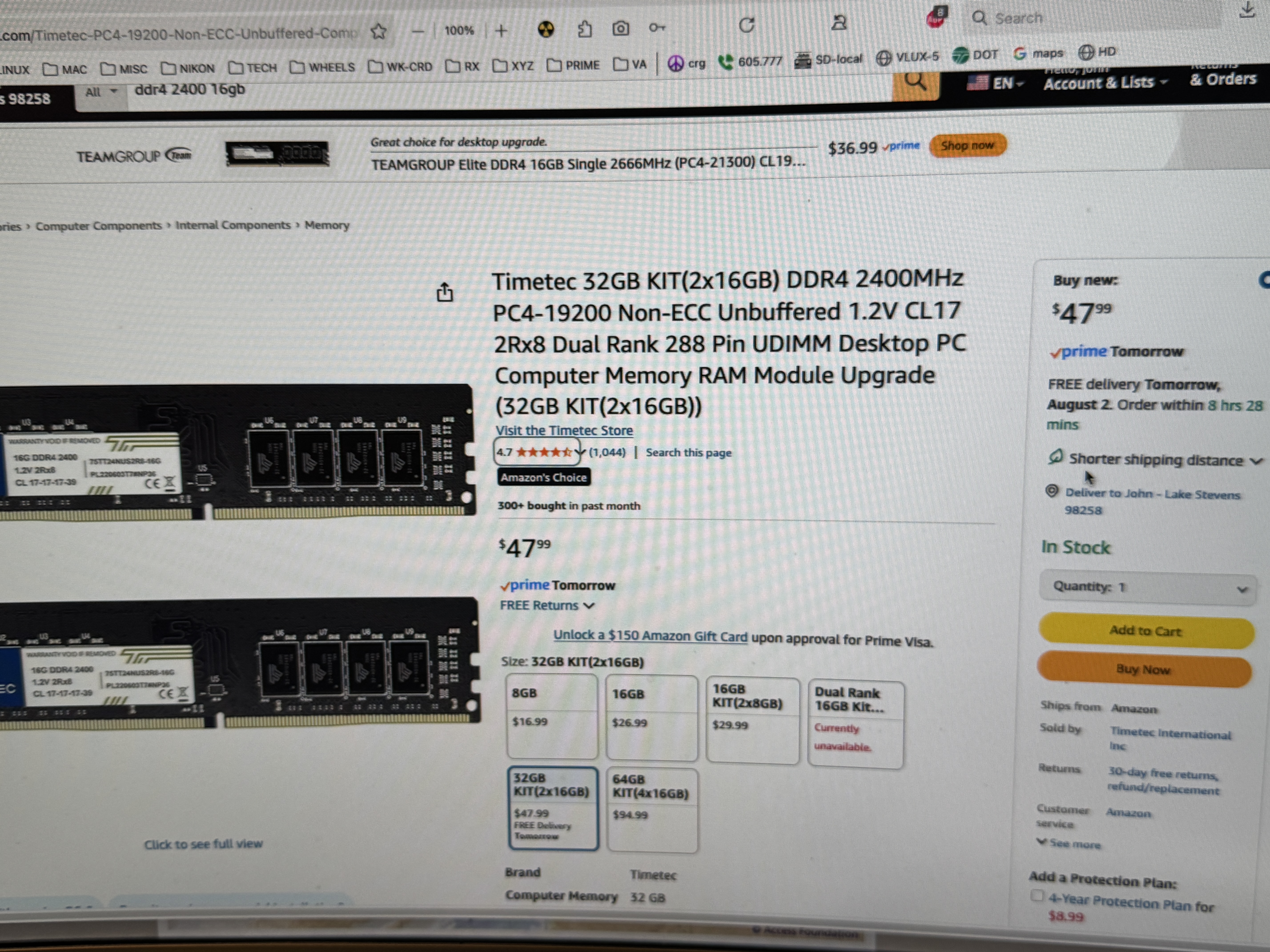Visit the Timetec Store link
The height and width of the screenshot is (952, 1270).
tap(564, 430)
